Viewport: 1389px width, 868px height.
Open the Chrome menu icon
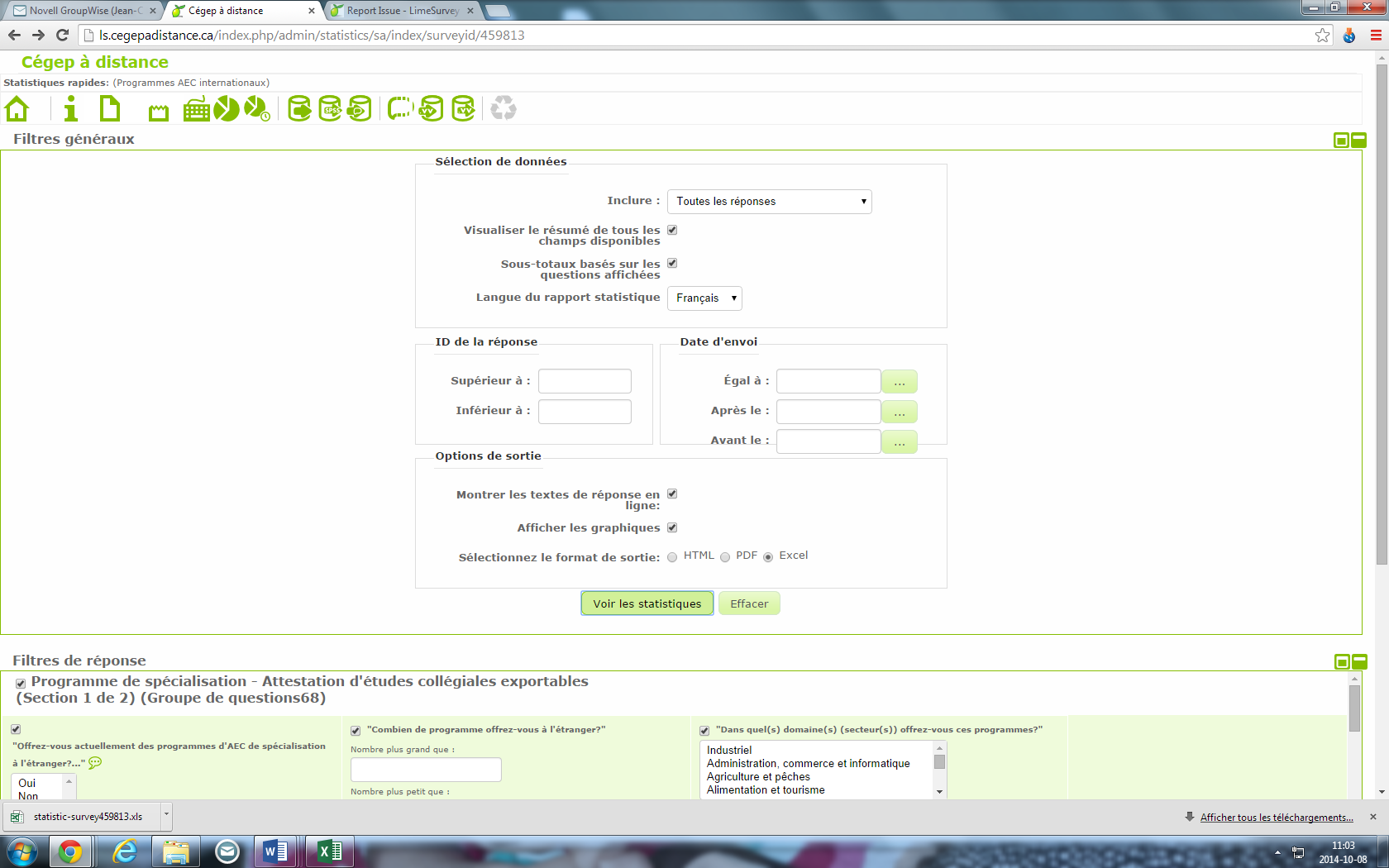(1376, 35)
